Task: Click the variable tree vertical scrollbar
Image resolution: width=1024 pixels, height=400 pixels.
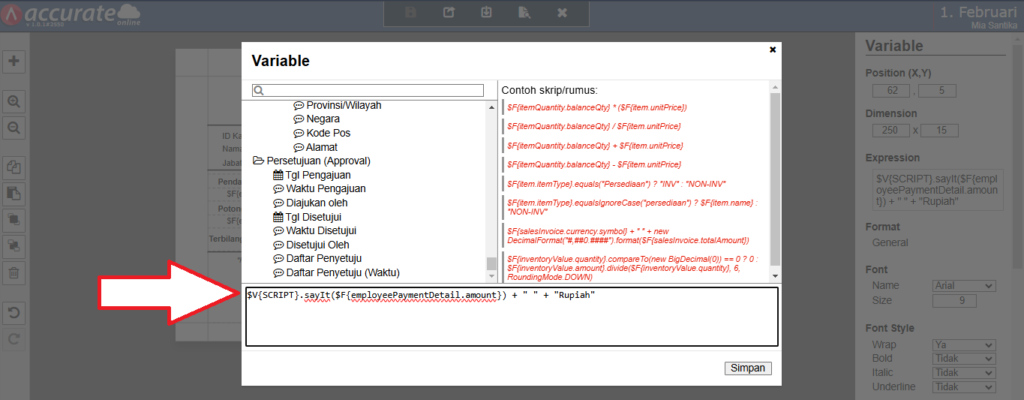Action: (x=491, y=180)
